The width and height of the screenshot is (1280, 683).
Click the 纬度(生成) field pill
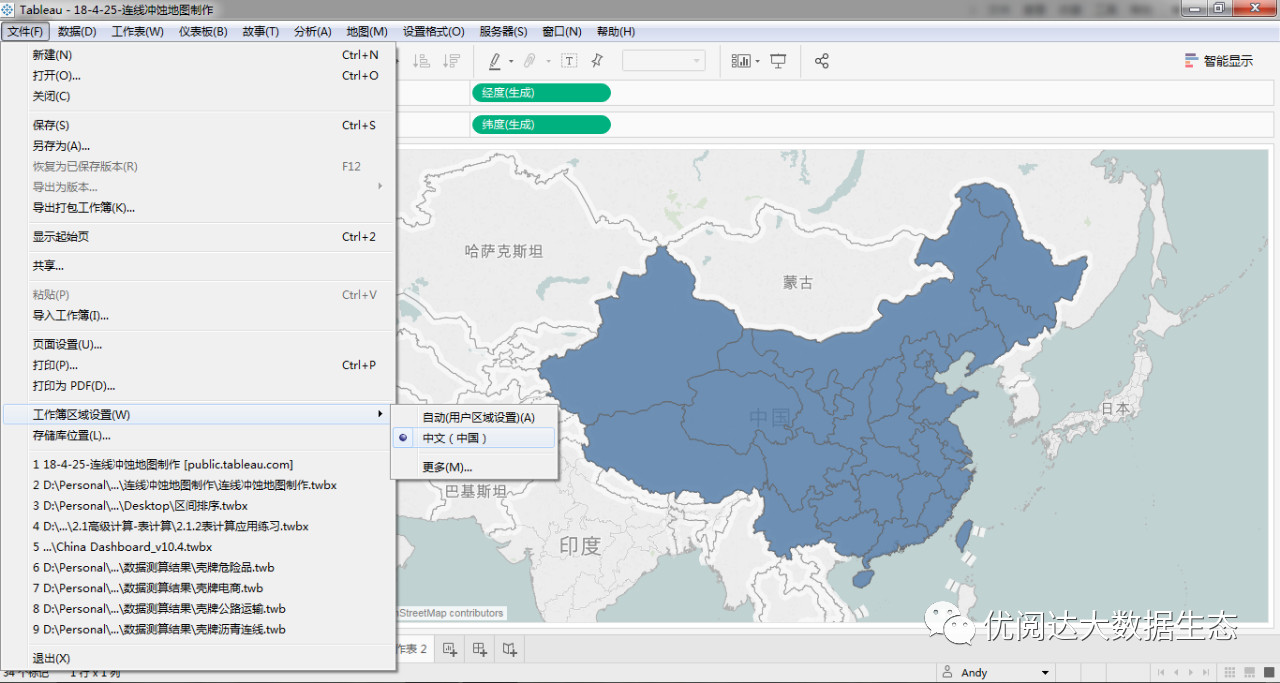tap(540, 124)
